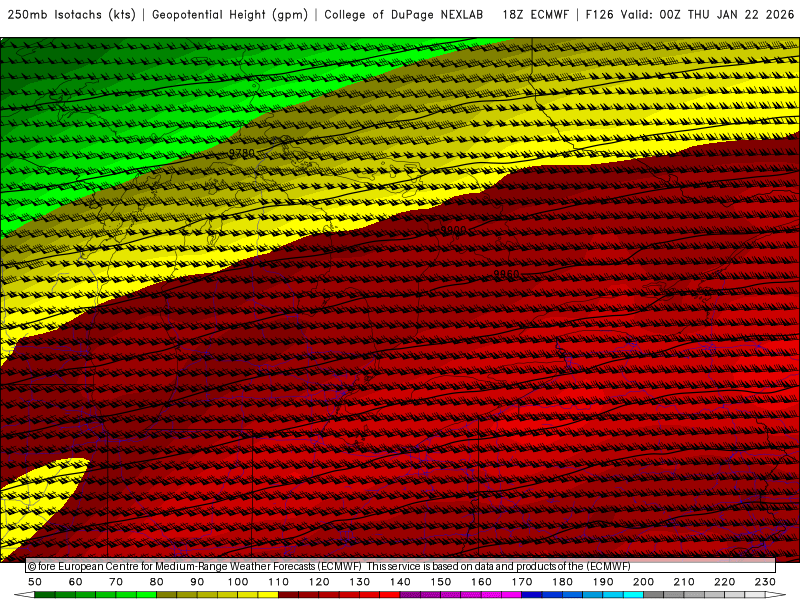Click the 100 value on the color scale
This screenshot has width=800, height=600.
238,582
